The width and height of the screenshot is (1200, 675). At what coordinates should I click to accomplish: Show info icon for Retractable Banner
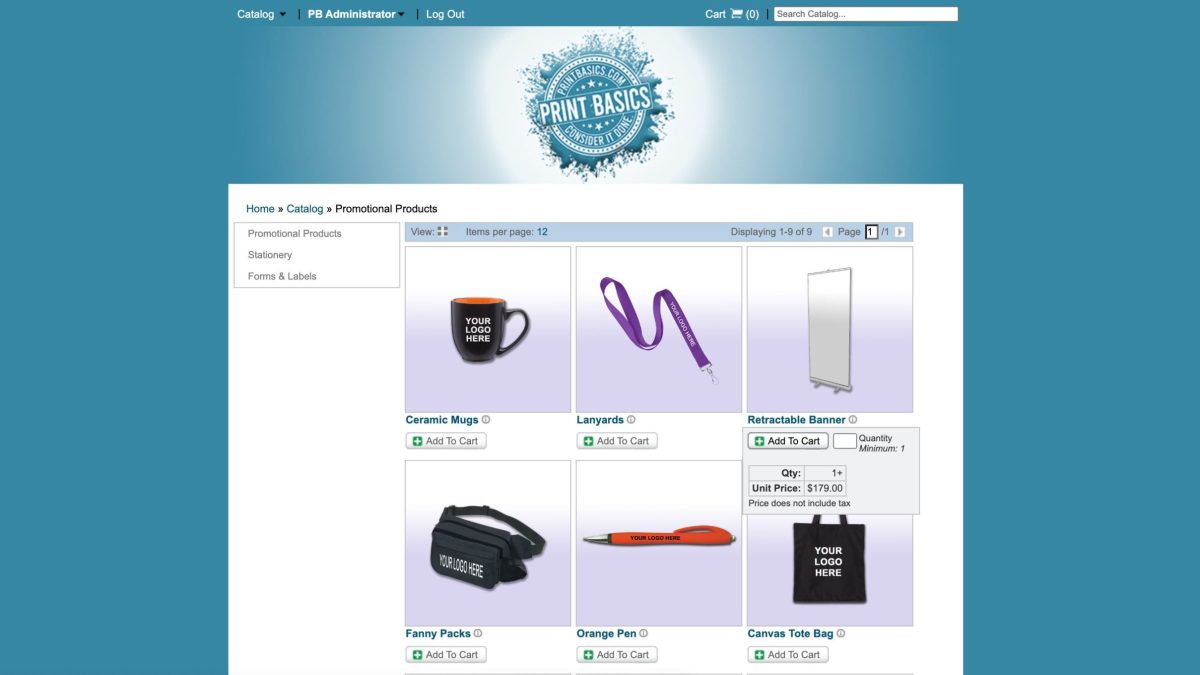853,420
